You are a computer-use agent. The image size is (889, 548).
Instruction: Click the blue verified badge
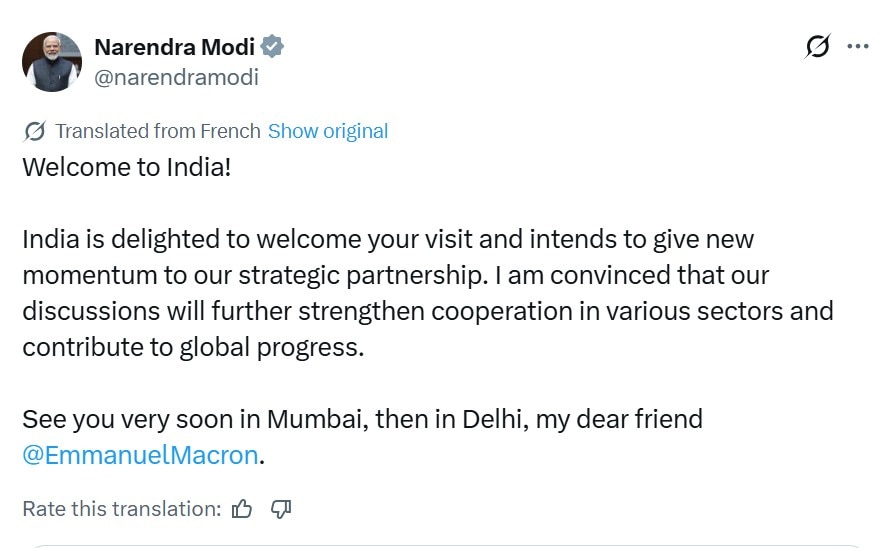pyautogui.click(x=272, y=47)
